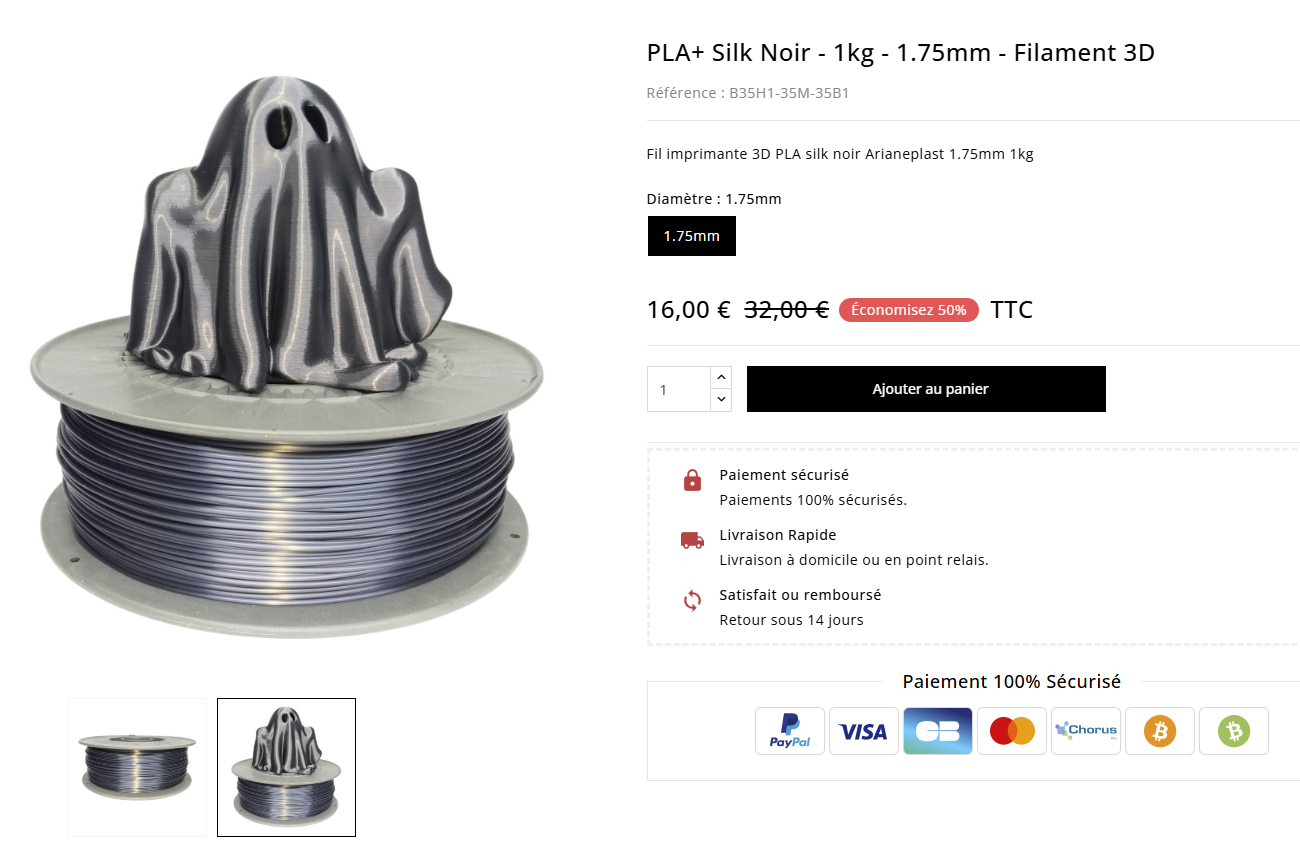Image resolution: width=1300 pixels, height=854 pixels.
Task: Increase quantity with the up arrow
Action: pyautogui.click(x=721, y=377)
